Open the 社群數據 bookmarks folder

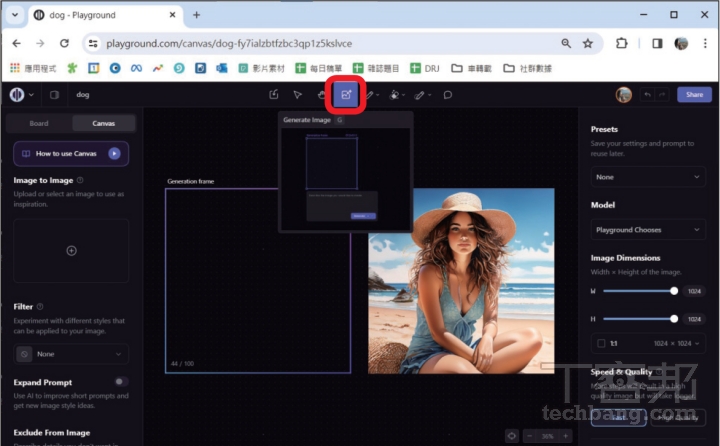[x=527, y=68]
